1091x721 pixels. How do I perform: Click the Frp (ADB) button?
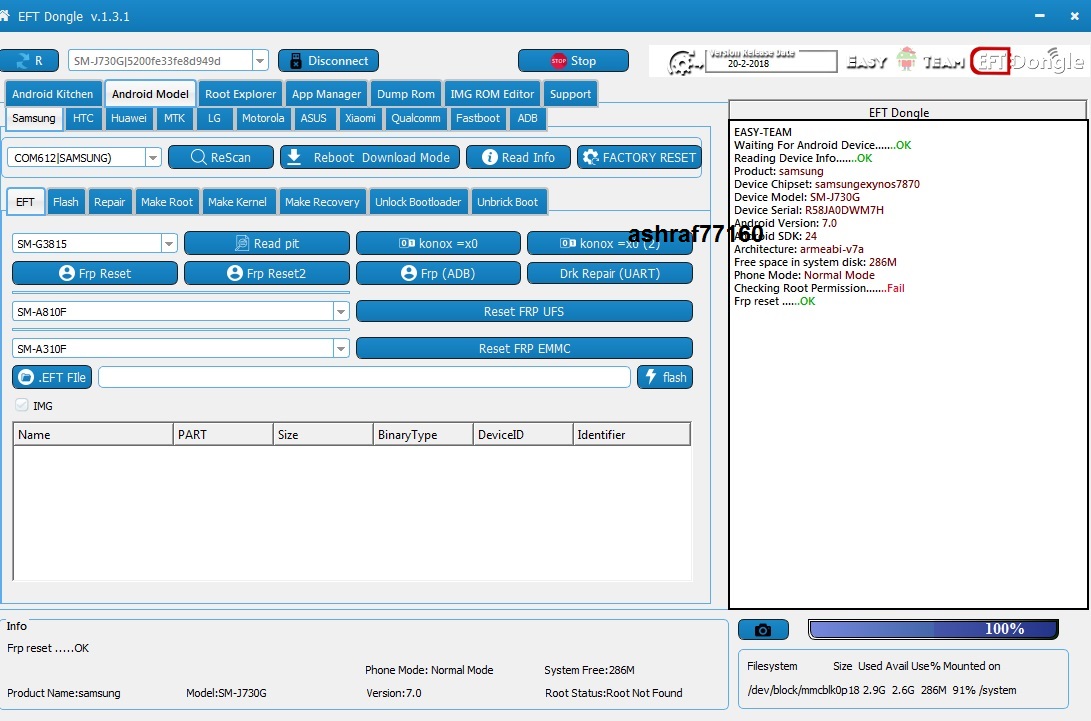pos(438,273)
